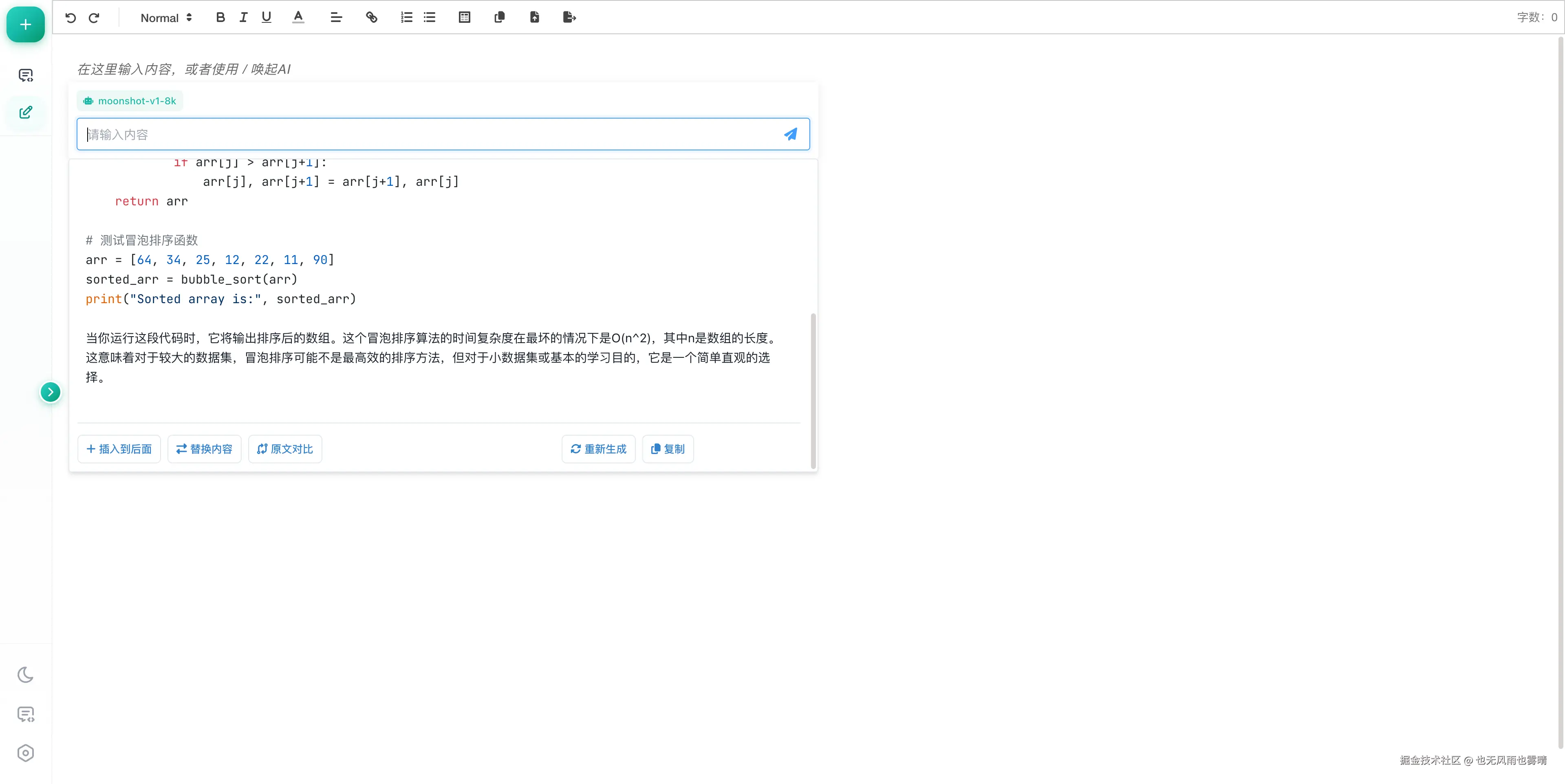Click the 重新生成 button
This screenshot has height=784, width=1565.
pos(598,449)
